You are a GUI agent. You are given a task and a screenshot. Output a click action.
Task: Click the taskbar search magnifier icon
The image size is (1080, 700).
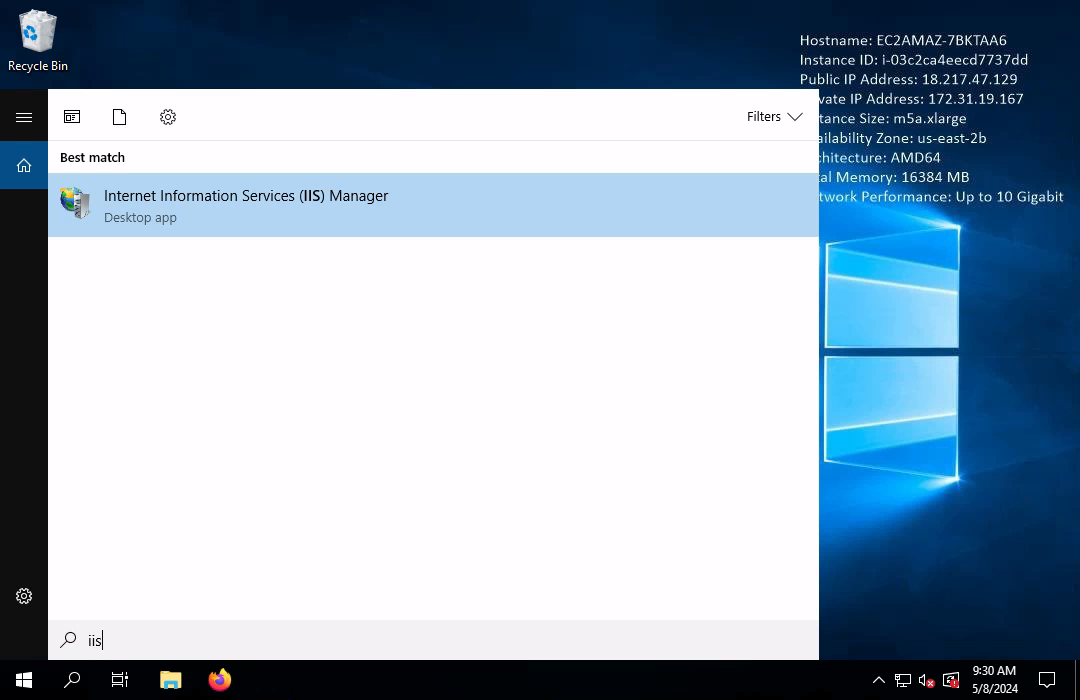[x=72, y=680]
